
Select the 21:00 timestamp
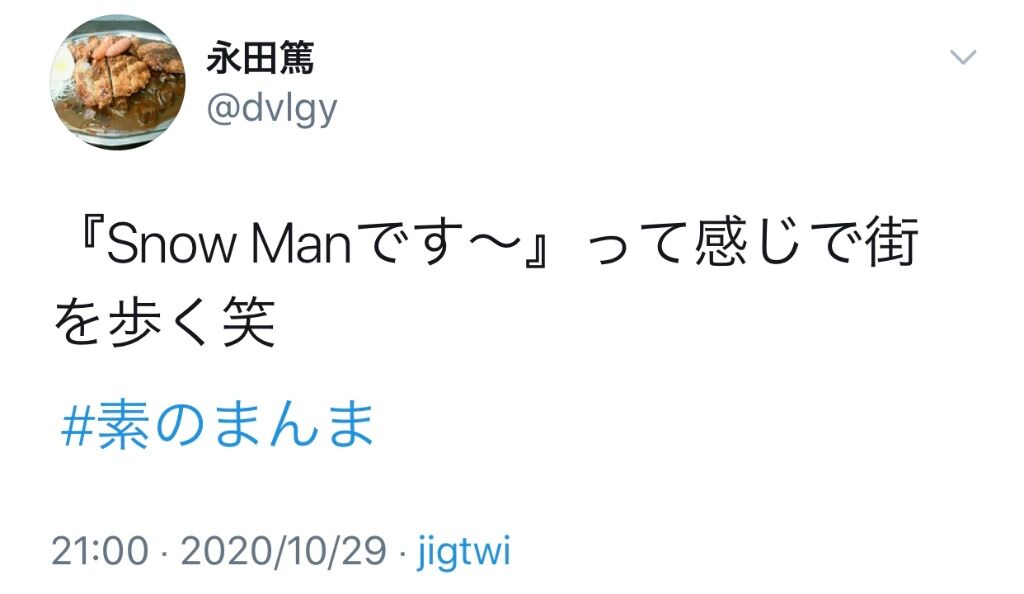click(x=100, y=551)
